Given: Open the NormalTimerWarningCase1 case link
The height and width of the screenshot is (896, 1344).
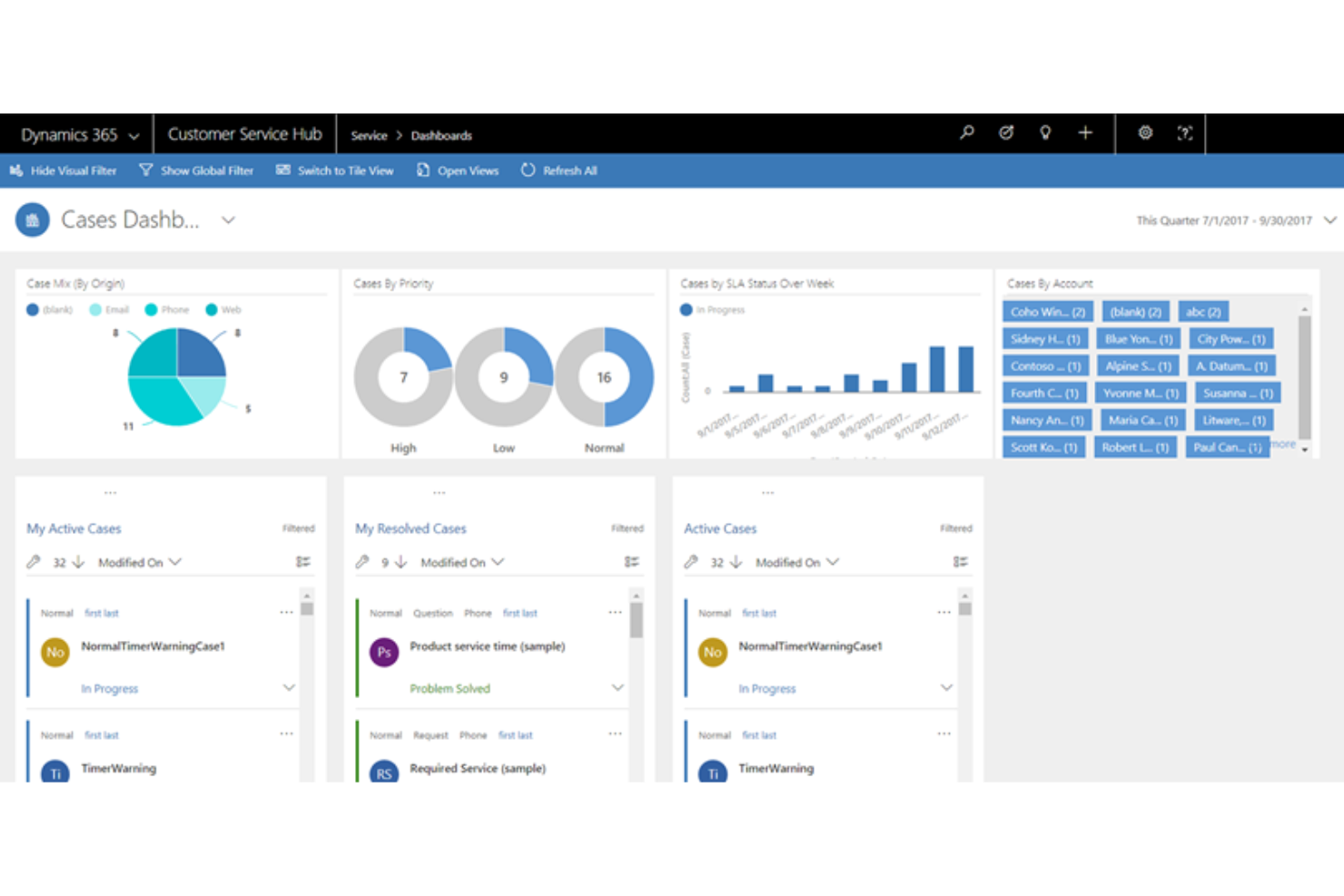Looking at the screenshot, I should pyautogui.click(x=153, y=646).
